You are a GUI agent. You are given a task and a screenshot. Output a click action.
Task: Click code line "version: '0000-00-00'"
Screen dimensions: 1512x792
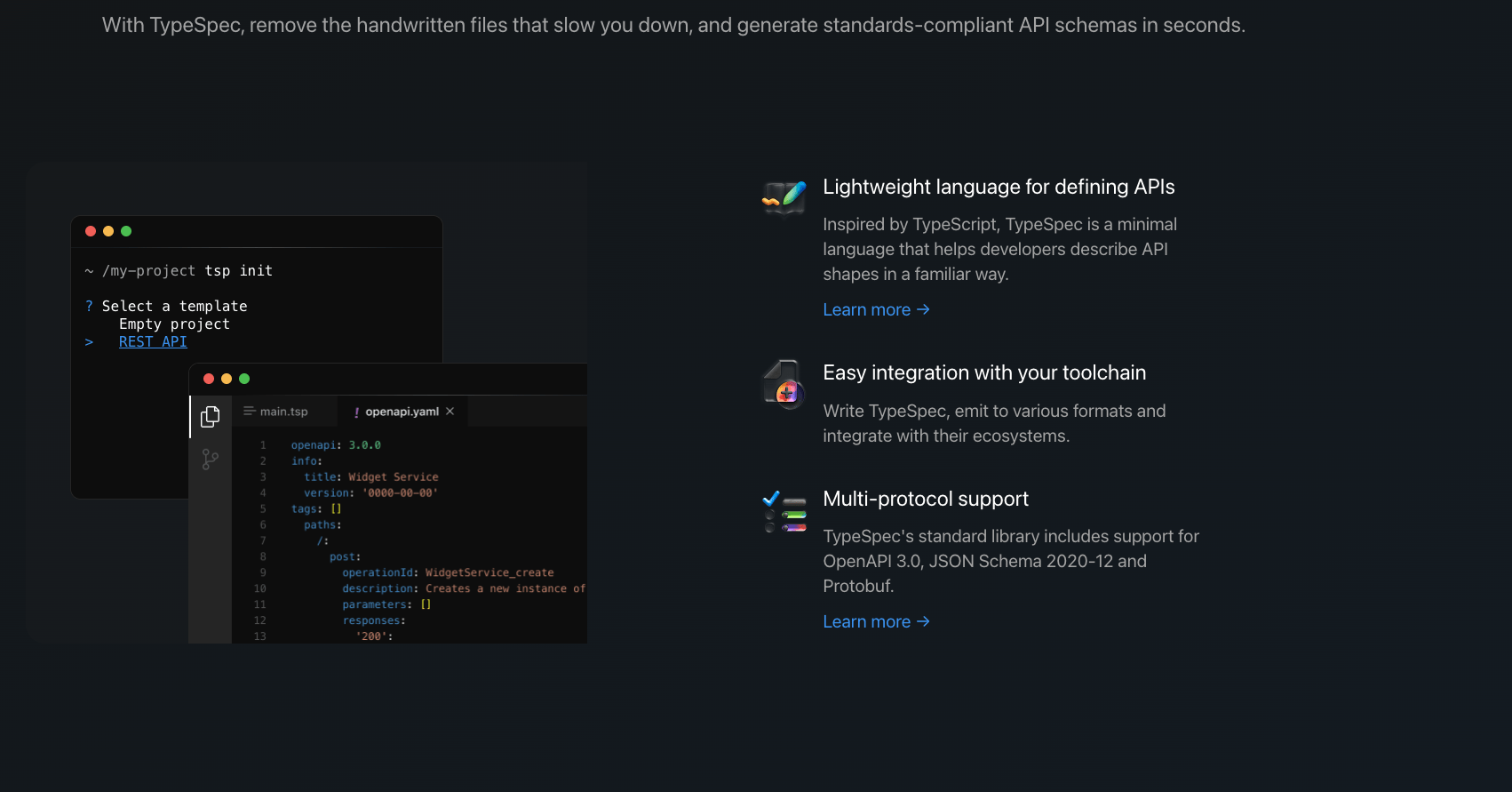[371, 492]
